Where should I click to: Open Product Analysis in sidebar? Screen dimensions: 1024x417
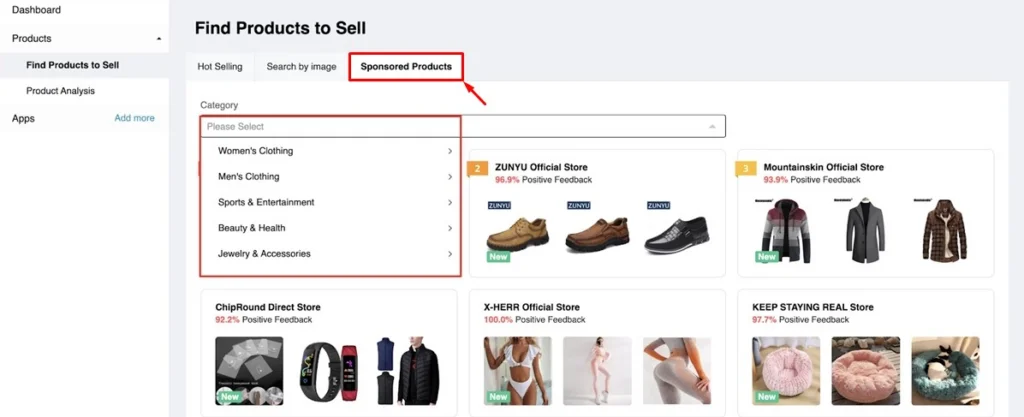tap(60, 91)
